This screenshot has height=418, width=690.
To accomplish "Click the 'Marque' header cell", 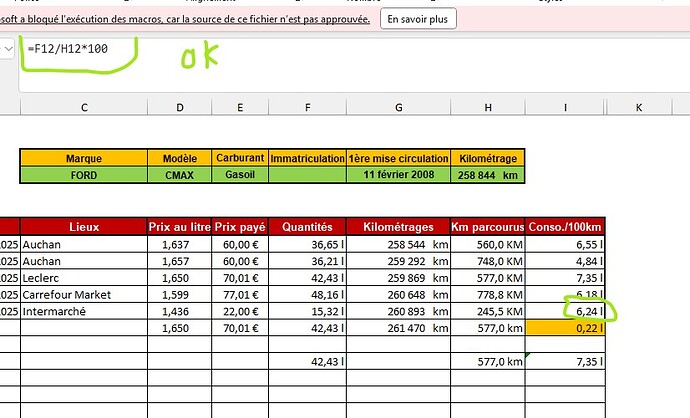I will 84,158.
